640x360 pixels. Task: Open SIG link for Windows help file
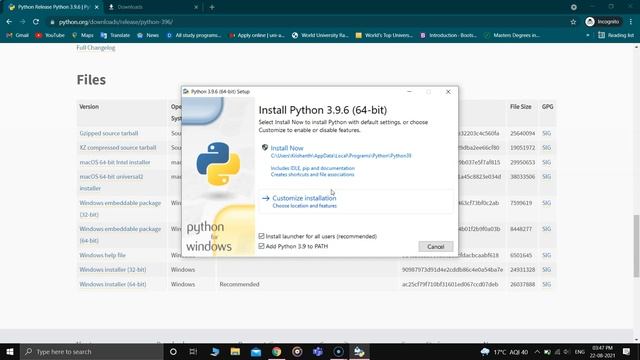pyautogui.click(x=547, y=255)
